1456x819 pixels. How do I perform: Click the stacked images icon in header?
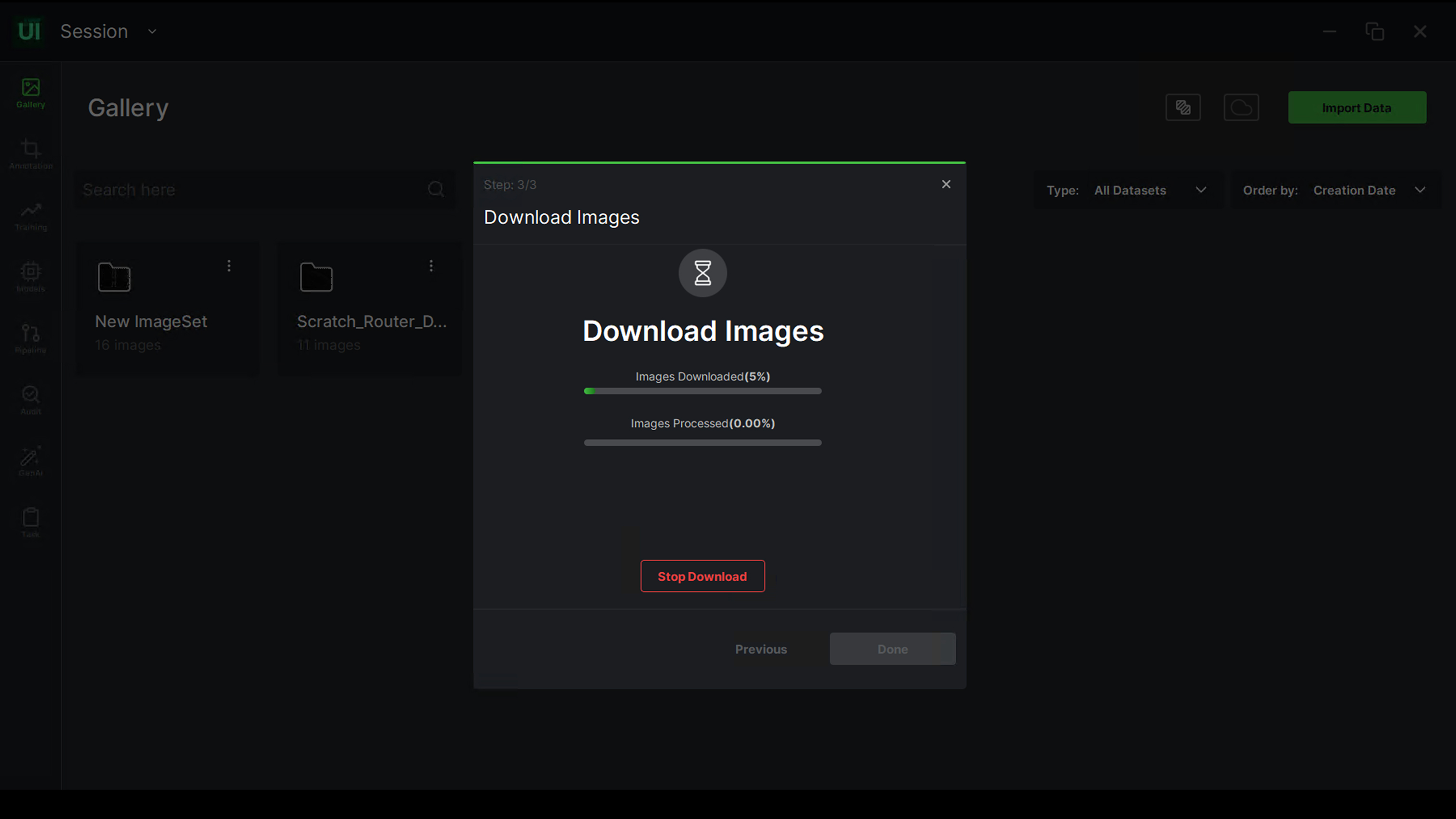coord(1183,107)
